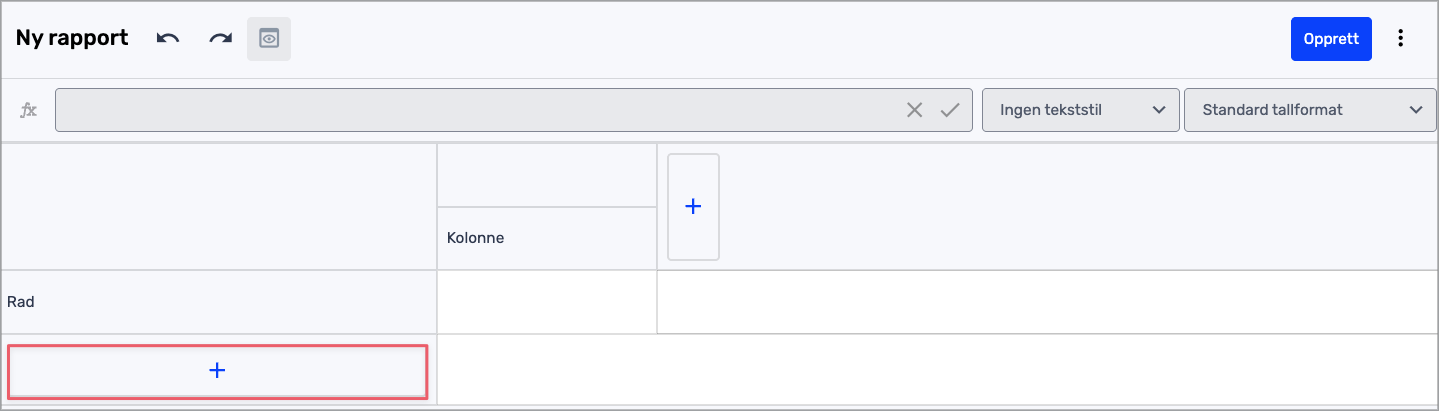Add a new column with plus button
The width and height of the screenshot is (1439, 411).
(x=693, y=207)
